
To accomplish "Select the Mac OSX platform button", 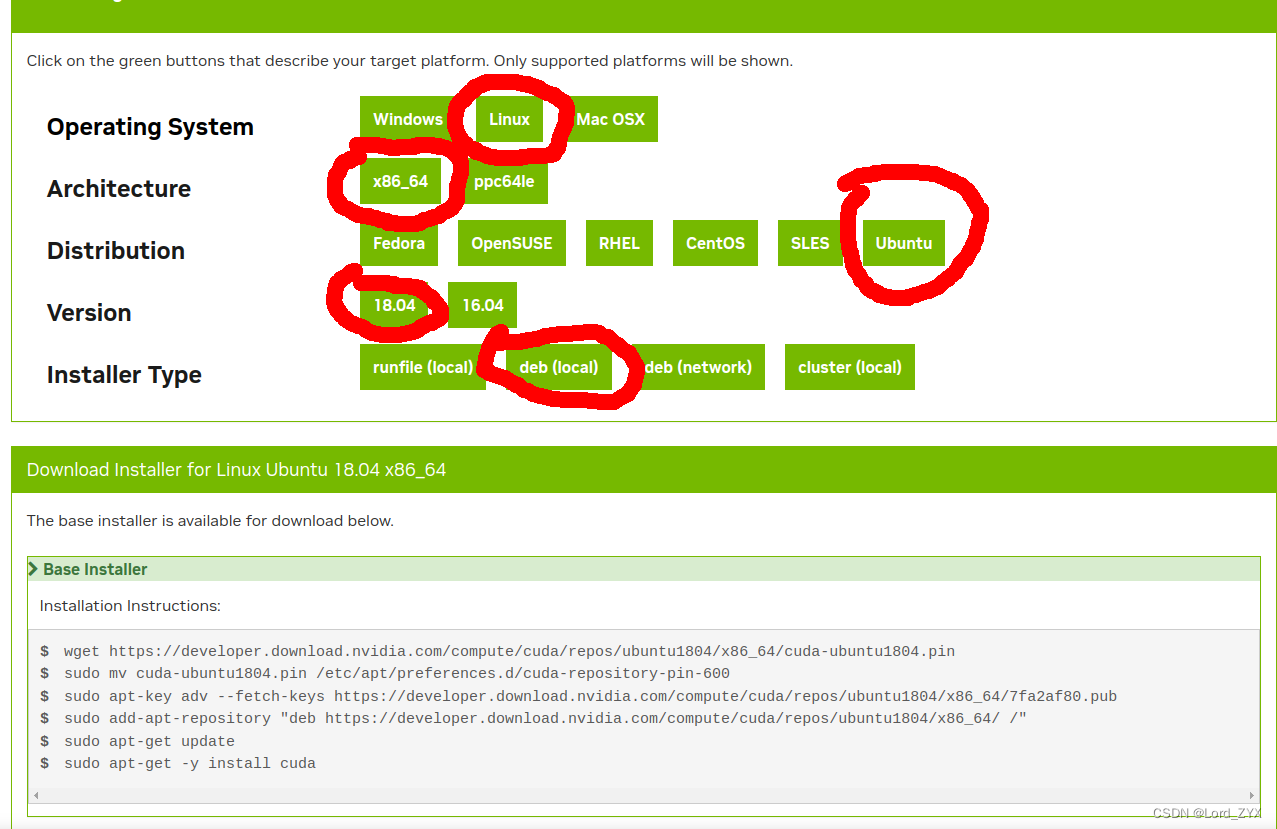I will tap(610, 119).
